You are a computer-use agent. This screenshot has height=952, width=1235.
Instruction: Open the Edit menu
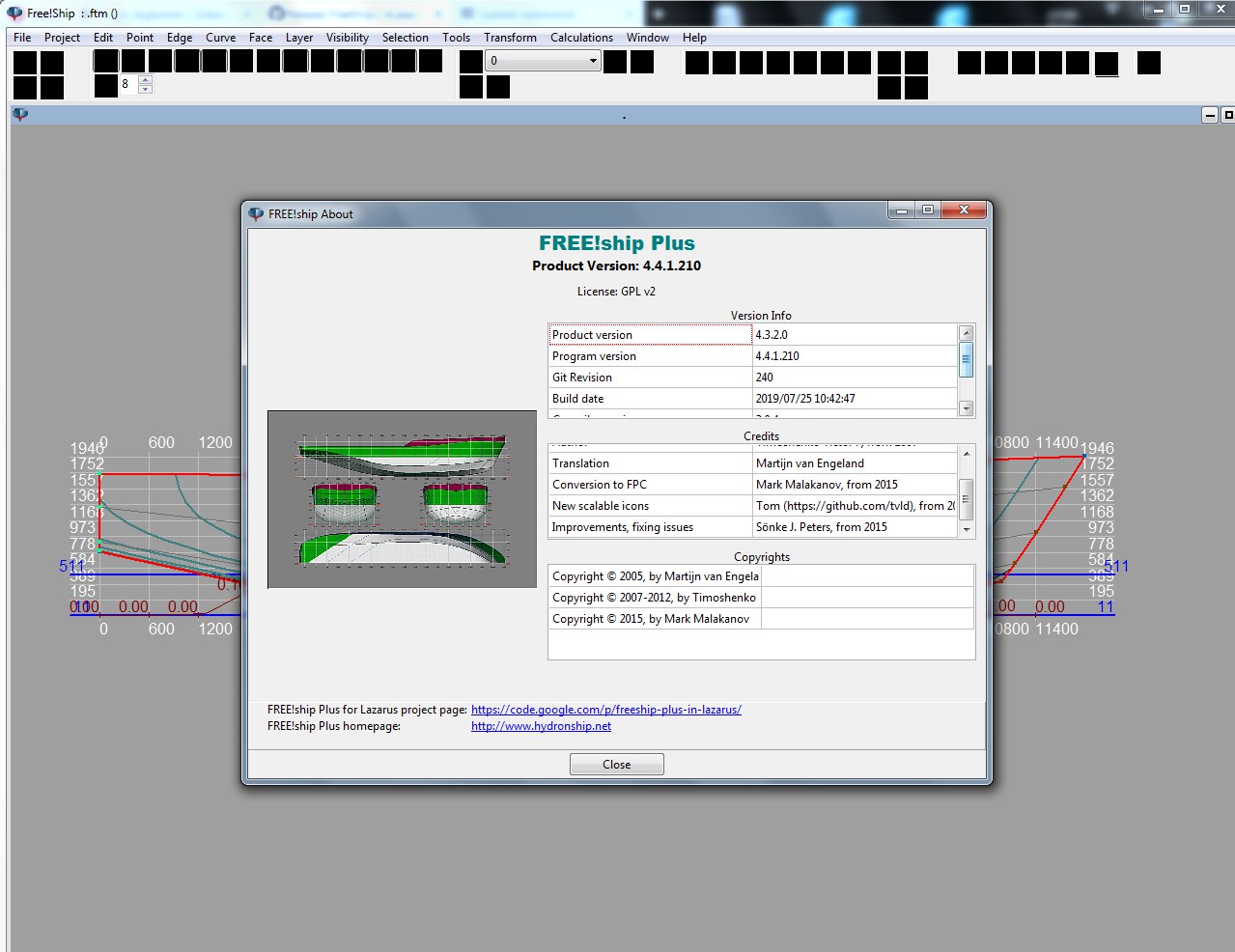pos(103,38)
